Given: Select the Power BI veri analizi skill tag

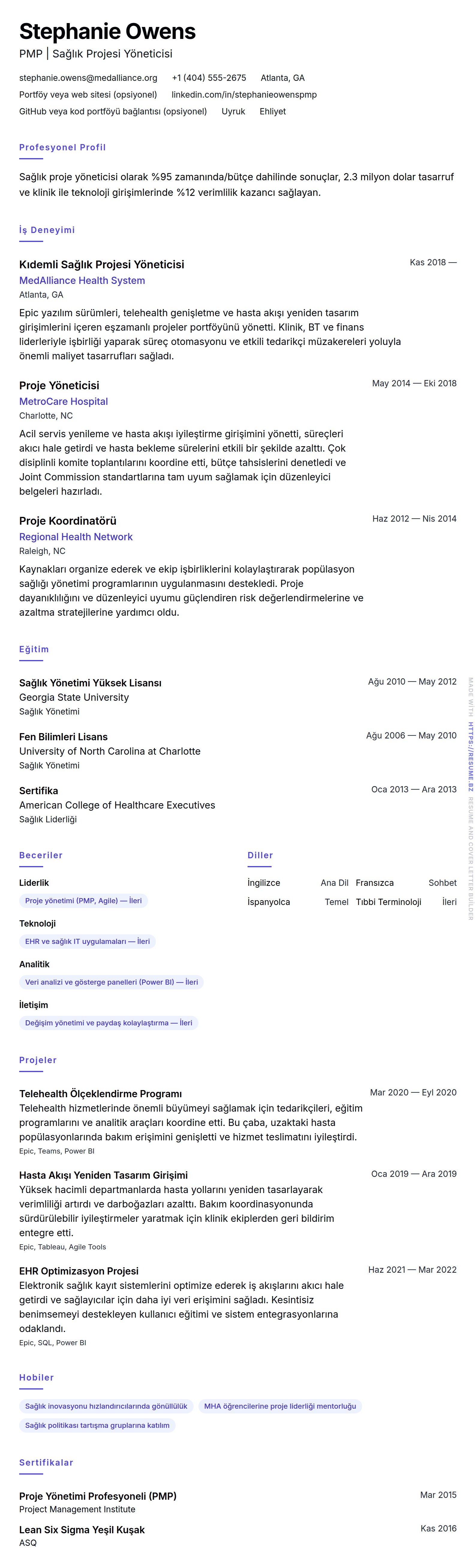Looking at the screenshot, I should pyautogui.click(x=111, y=983).
